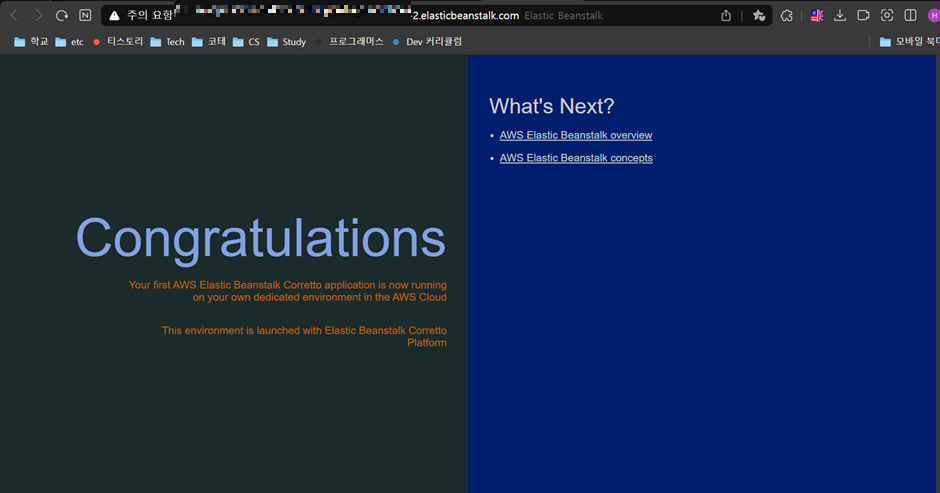
Task: Toggle the split view sidebar icon
Action: [910, 16]
